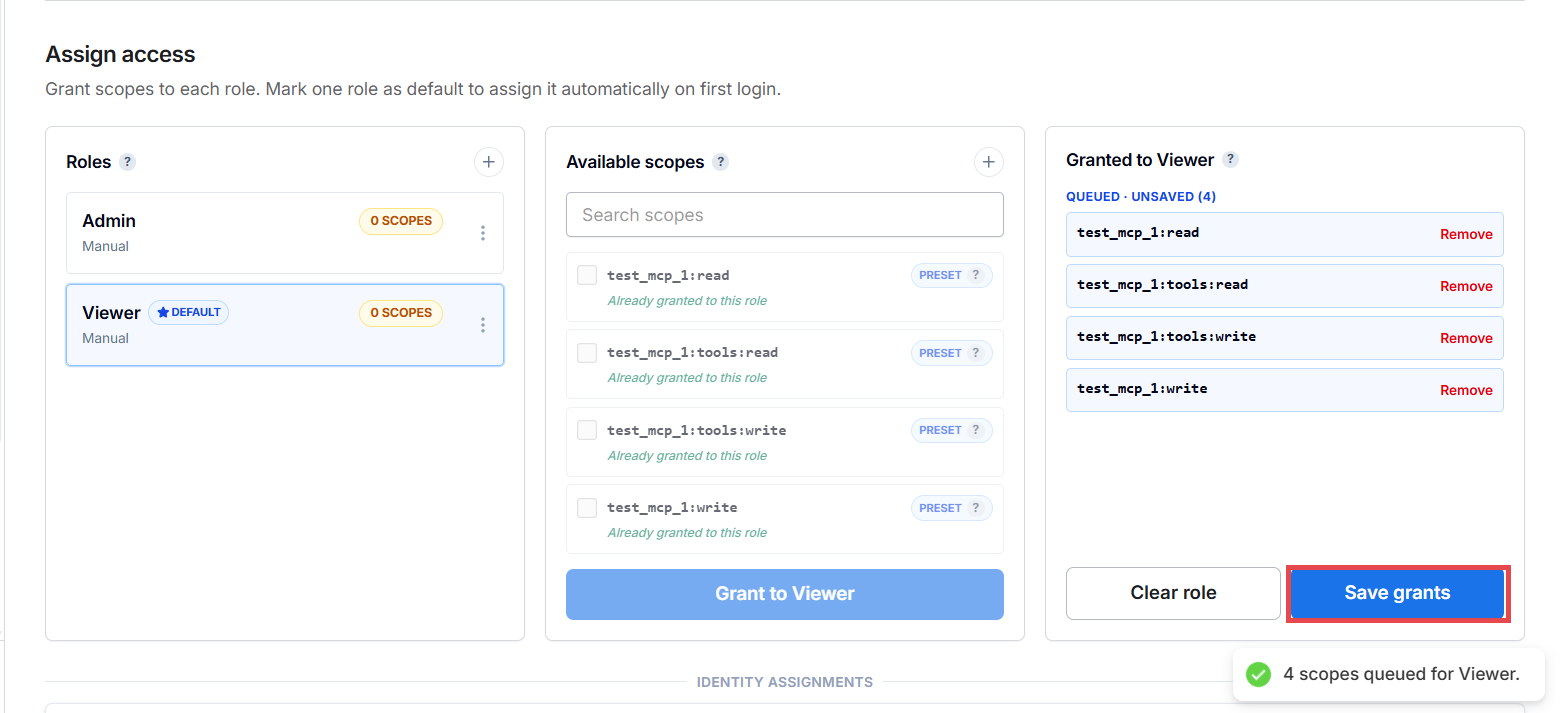This screenshot has width=1562, height=713.
Task: Click help icon in test_mcp_1:tools:read PRESET badge
Action: 976,353
